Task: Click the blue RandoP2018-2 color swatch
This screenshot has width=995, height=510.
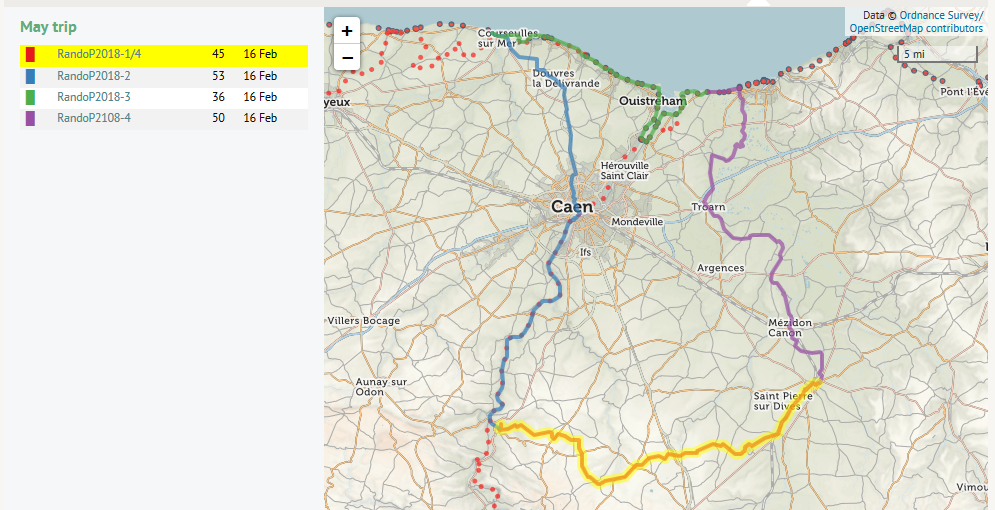Action: coord(30,76)
